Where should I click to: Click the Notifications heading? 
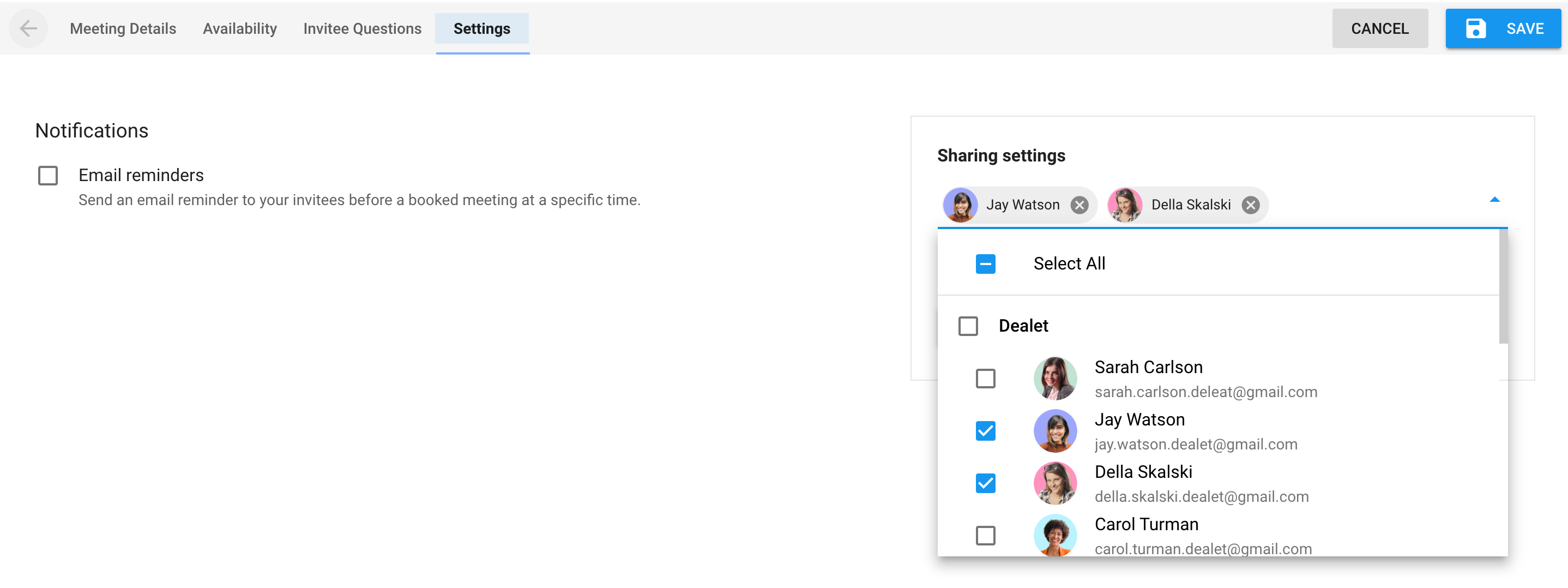click(x=92, y=130)
